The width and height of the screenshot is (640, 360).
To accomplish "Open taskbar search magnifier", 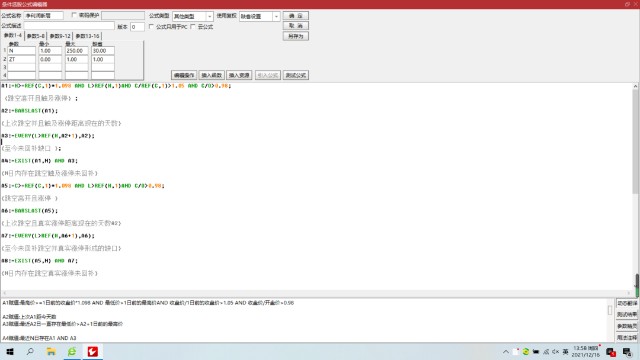I will [30, 351].
